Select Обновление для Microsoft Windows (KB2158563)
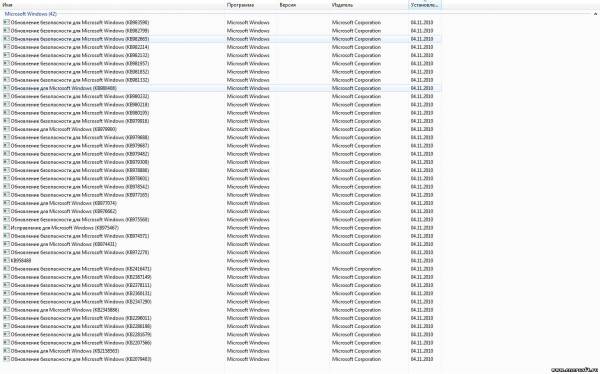 (222, 351)
